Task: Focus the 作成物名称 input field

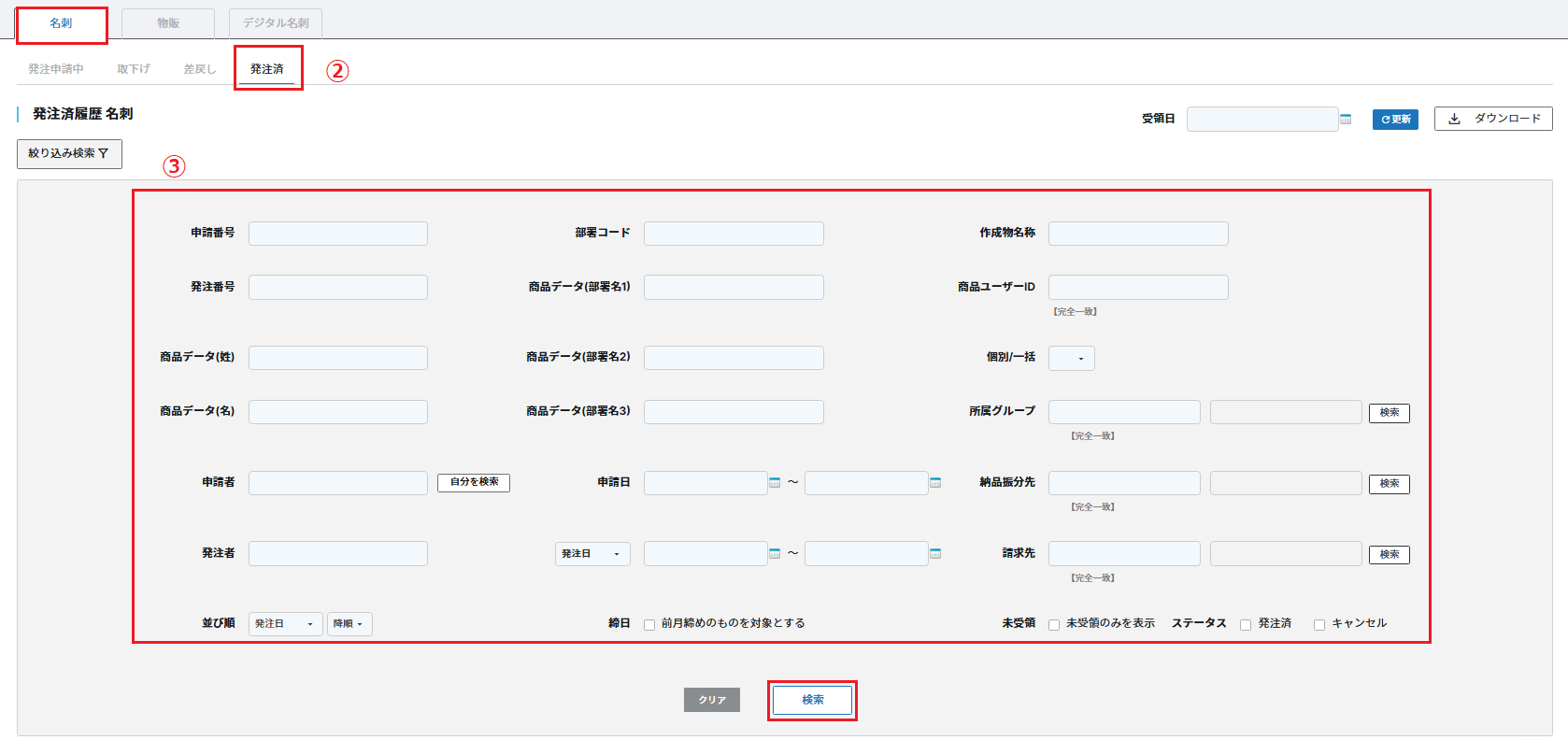Action: [1138, 234]
